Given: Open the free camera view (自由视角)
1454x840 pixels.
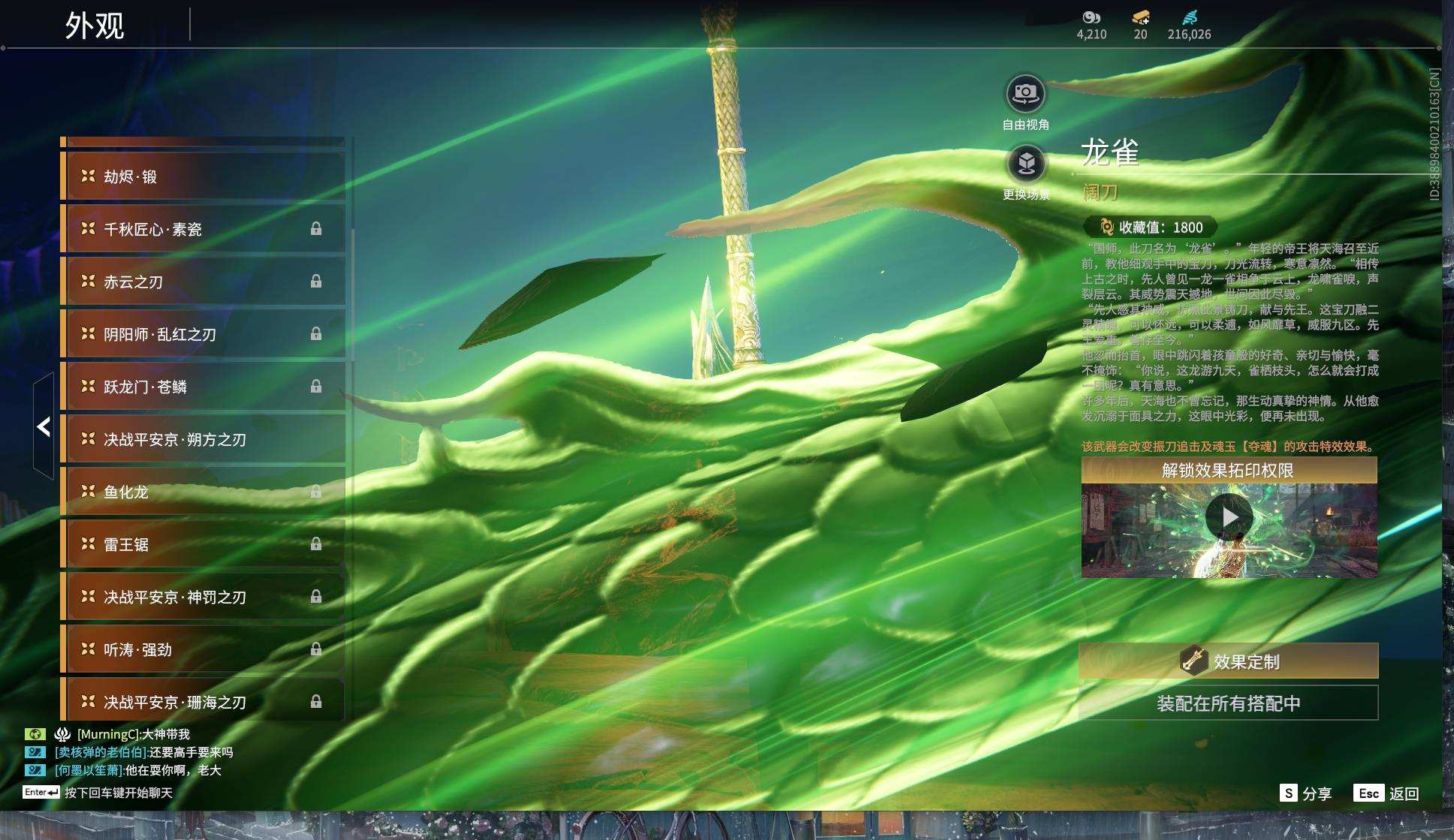Looking at the screenshot, I should point(1025,94).
